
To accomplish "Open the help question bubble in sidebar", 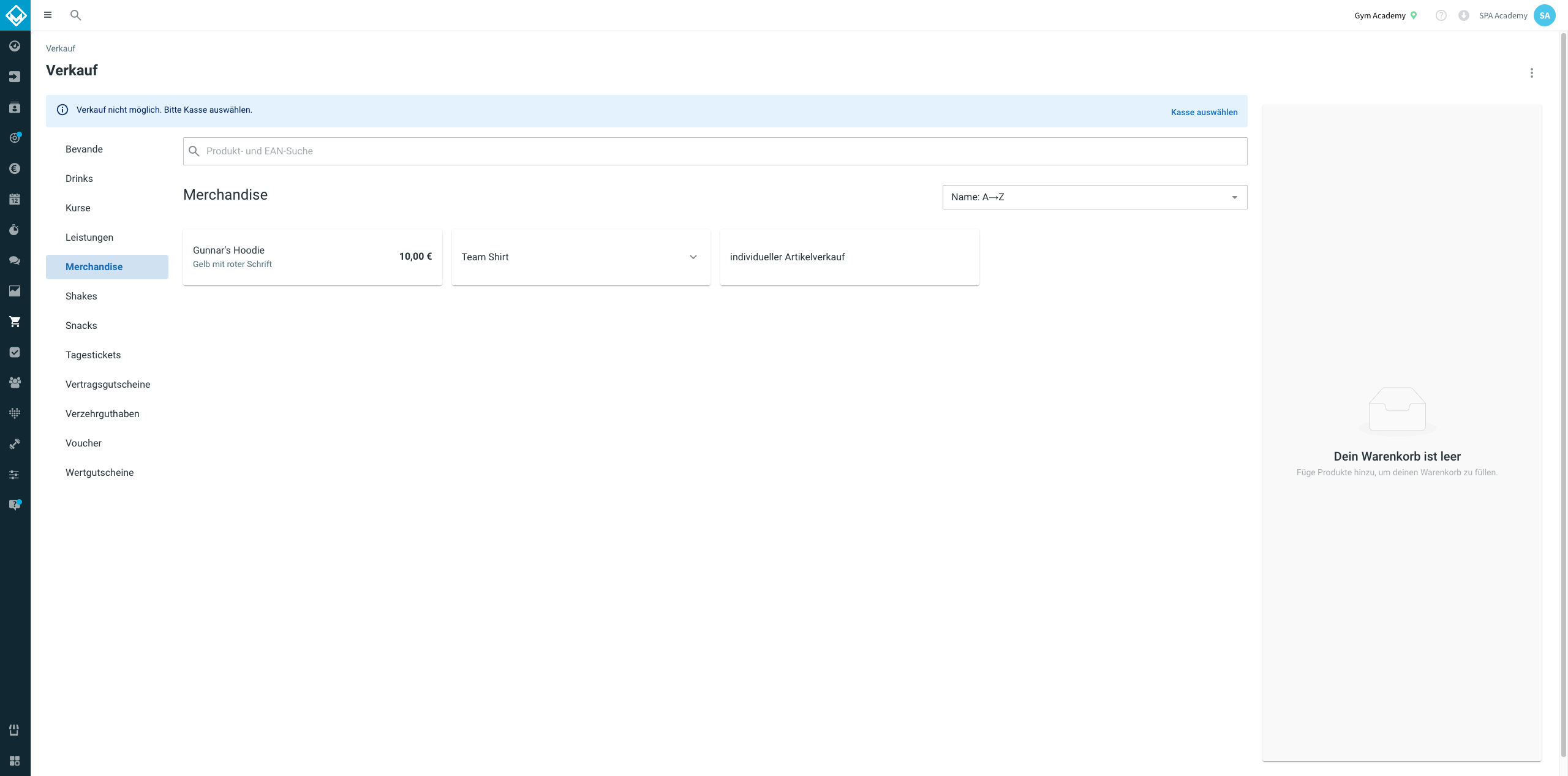I will click(x=15, y=505).
